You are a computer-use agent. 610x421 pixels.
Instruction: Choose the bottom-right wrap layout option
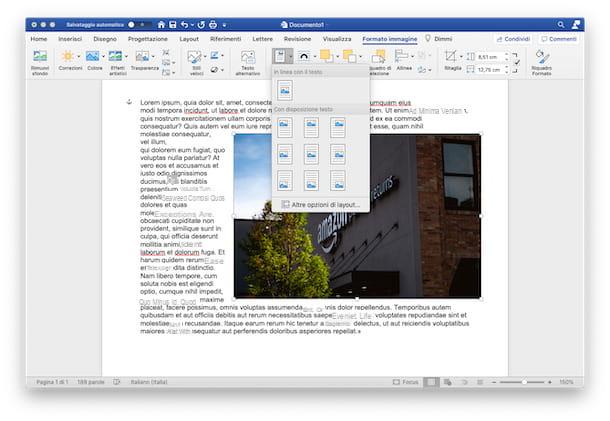tap(338, 181)
